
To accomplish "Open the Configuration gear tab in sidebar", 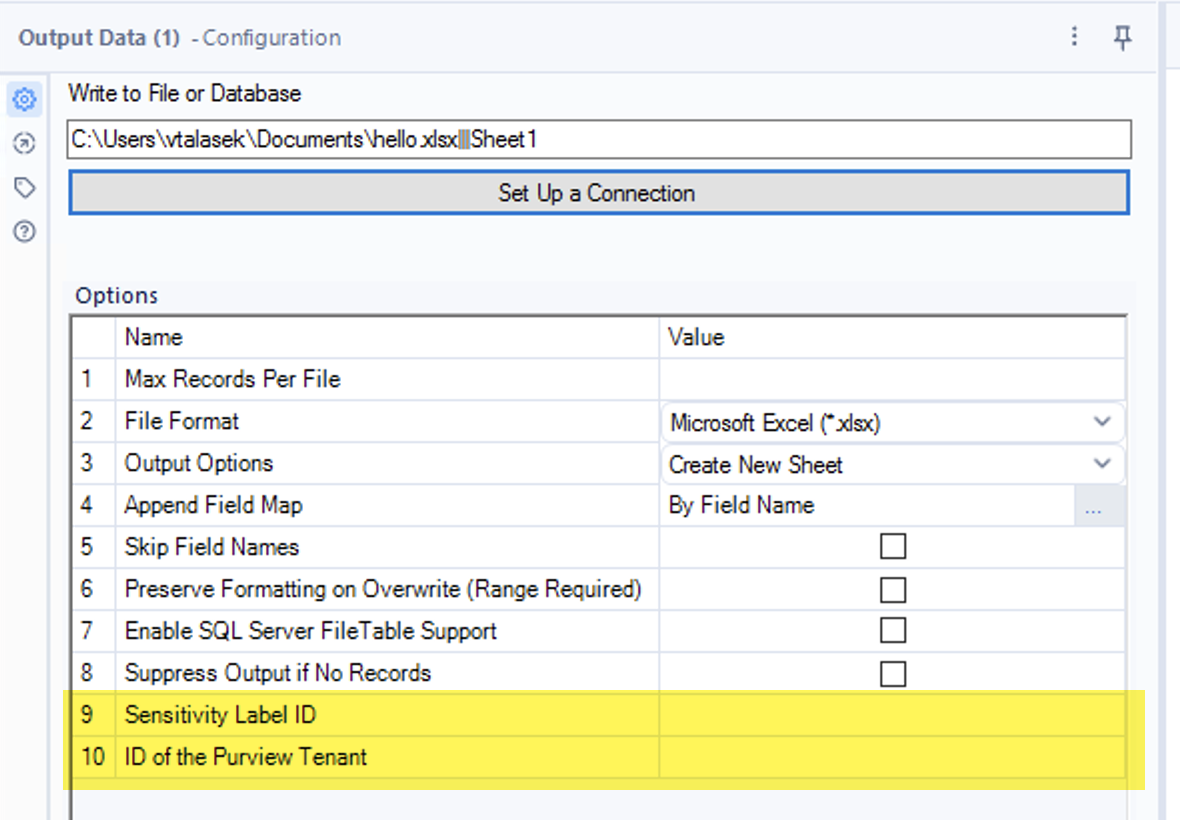I will [25, 99].
